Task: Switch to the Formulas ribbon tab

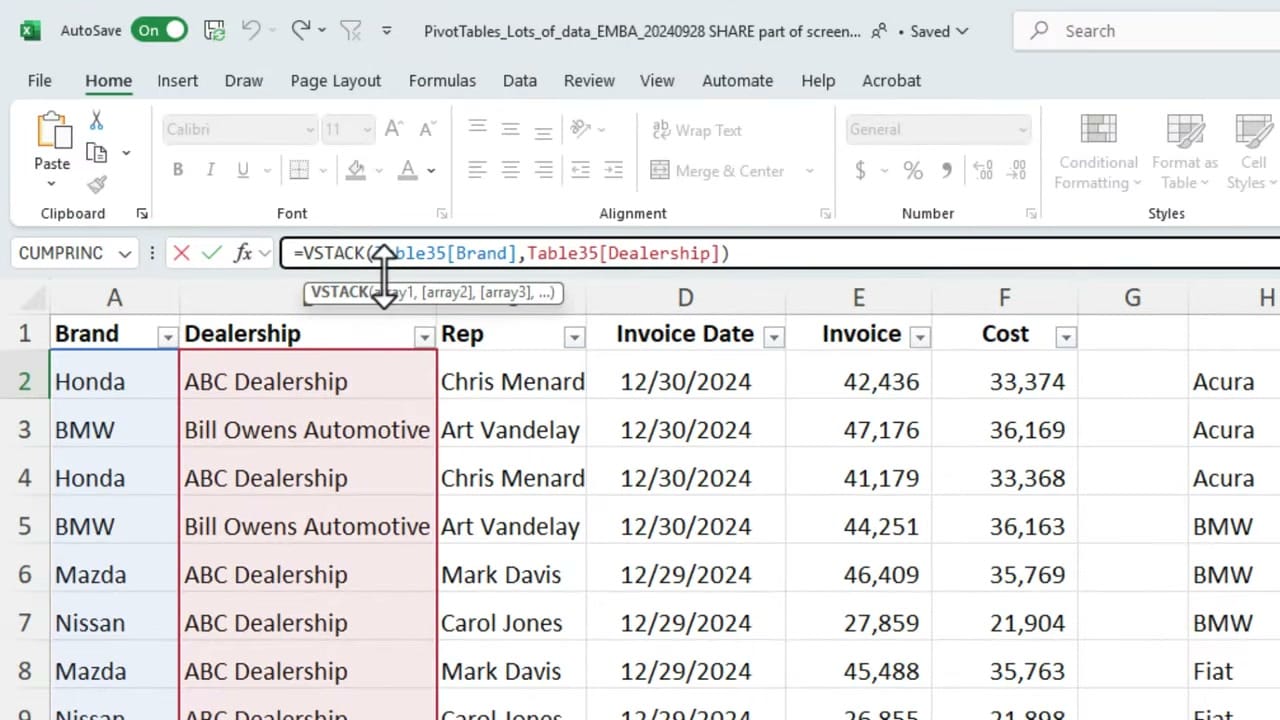Action: pos(442,81)
